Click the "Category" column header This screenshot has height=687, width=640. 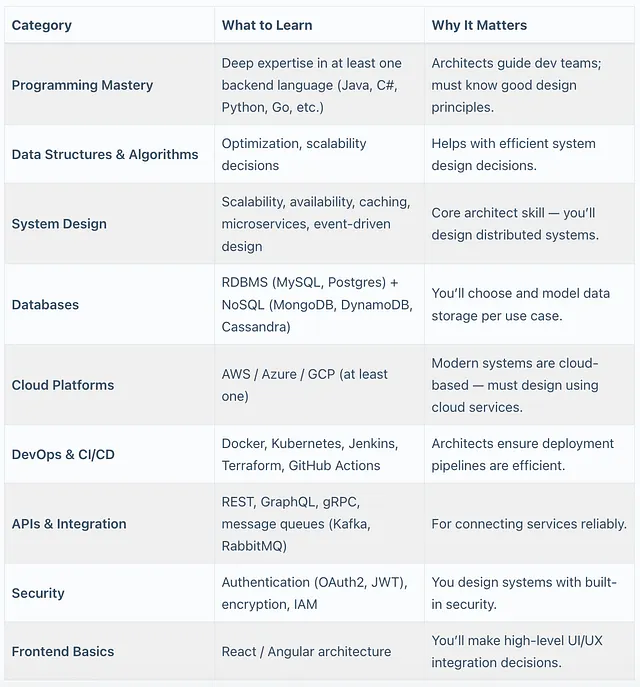[42, 25]
